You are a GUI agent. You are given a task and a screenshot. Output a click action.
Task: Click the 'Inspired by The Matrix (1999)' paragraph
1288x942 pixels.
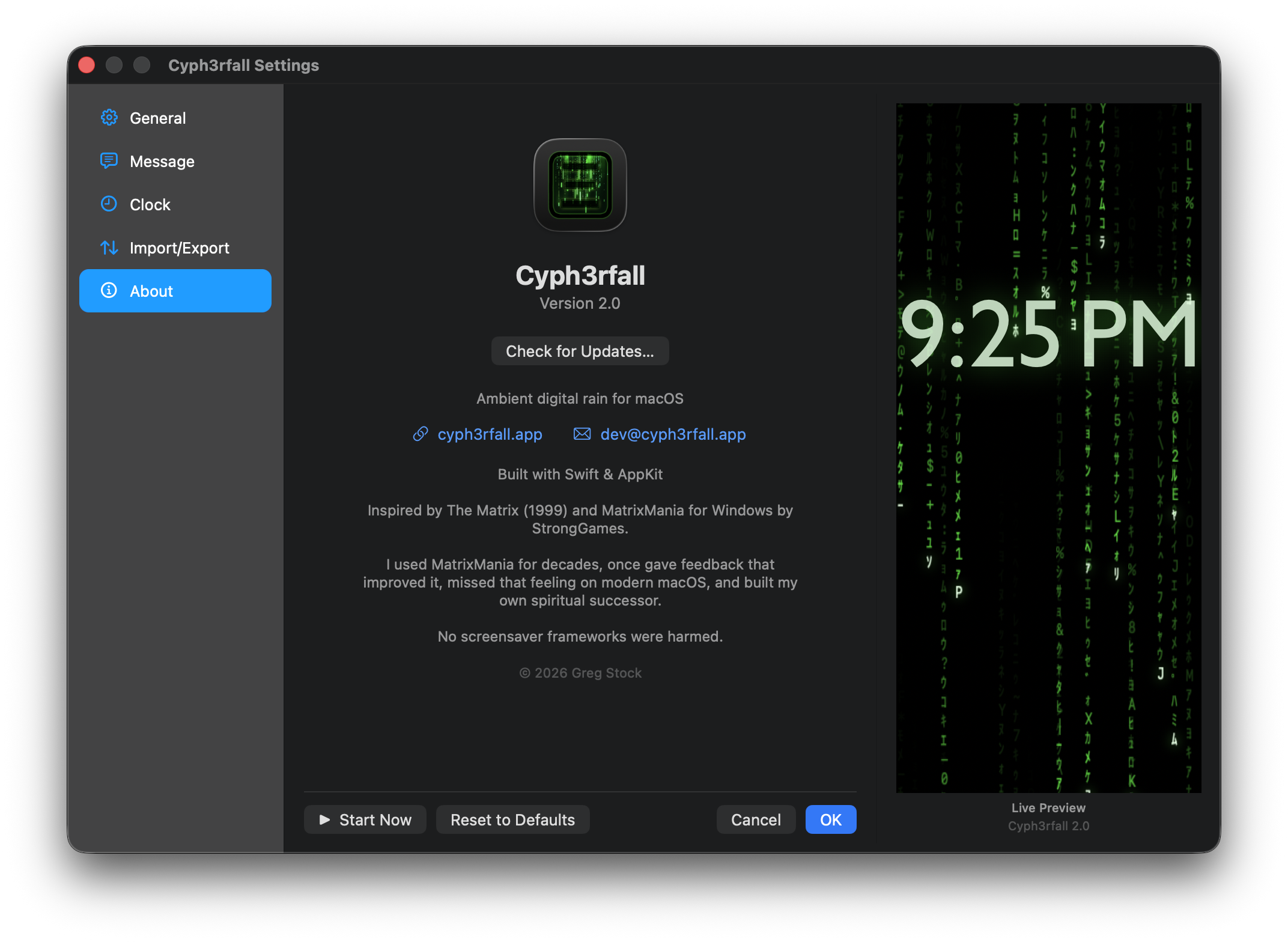point(580,520)
